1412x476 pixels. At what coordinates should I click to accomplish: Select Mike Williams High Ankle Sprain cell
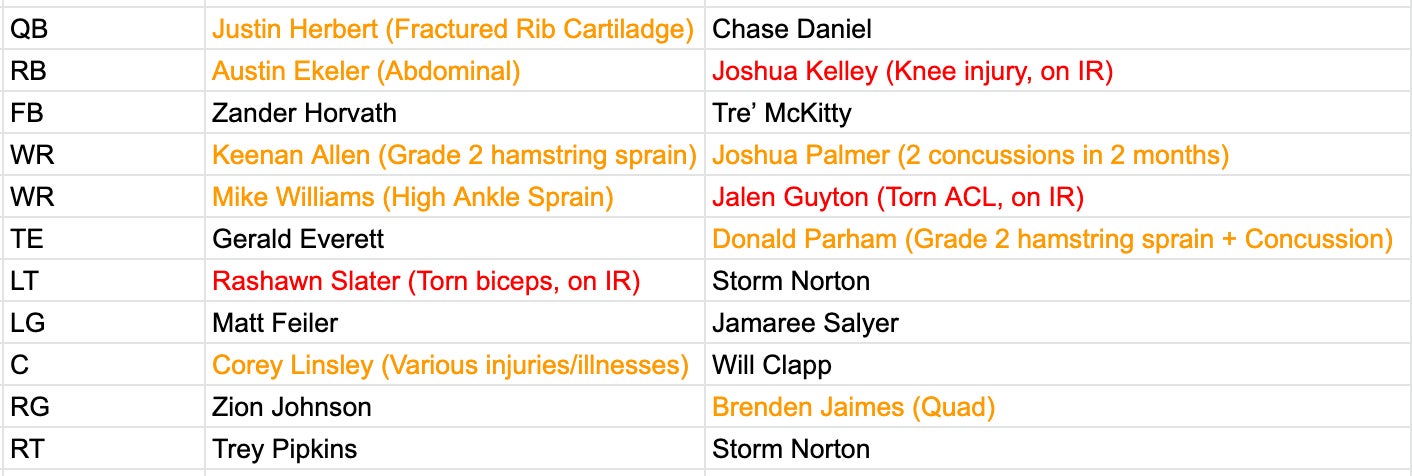[x=412, y=197]
